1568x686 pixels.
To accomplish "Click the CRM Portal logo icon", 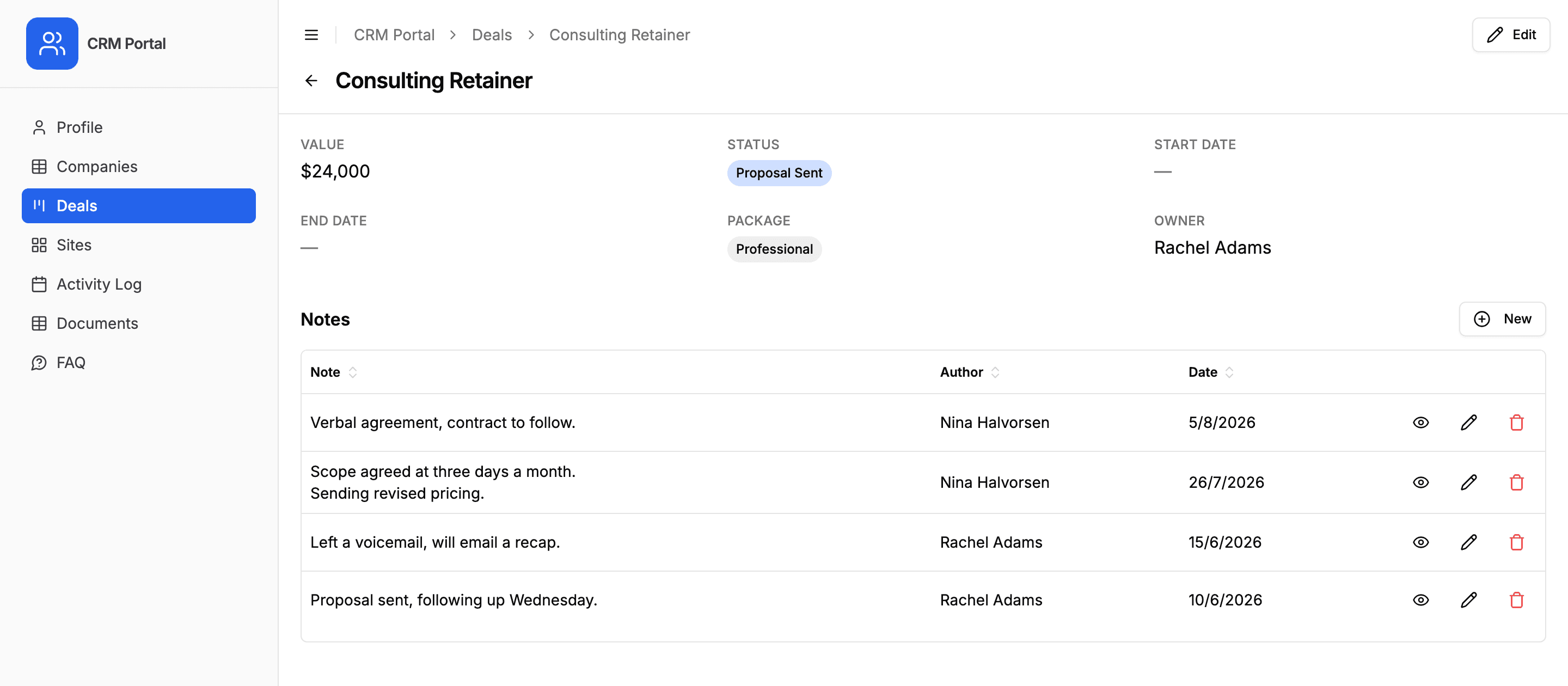I will (52, 43).
